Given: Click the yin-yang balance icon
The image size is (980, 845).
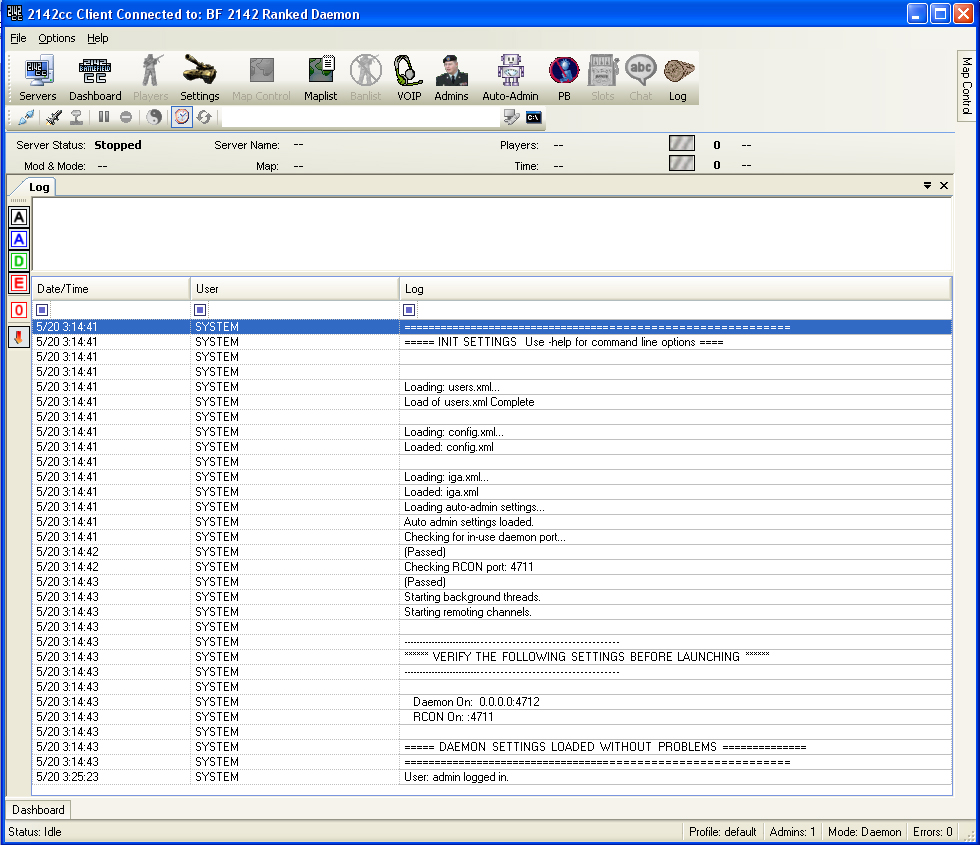Looking at the screenshot, I should 154,117.
